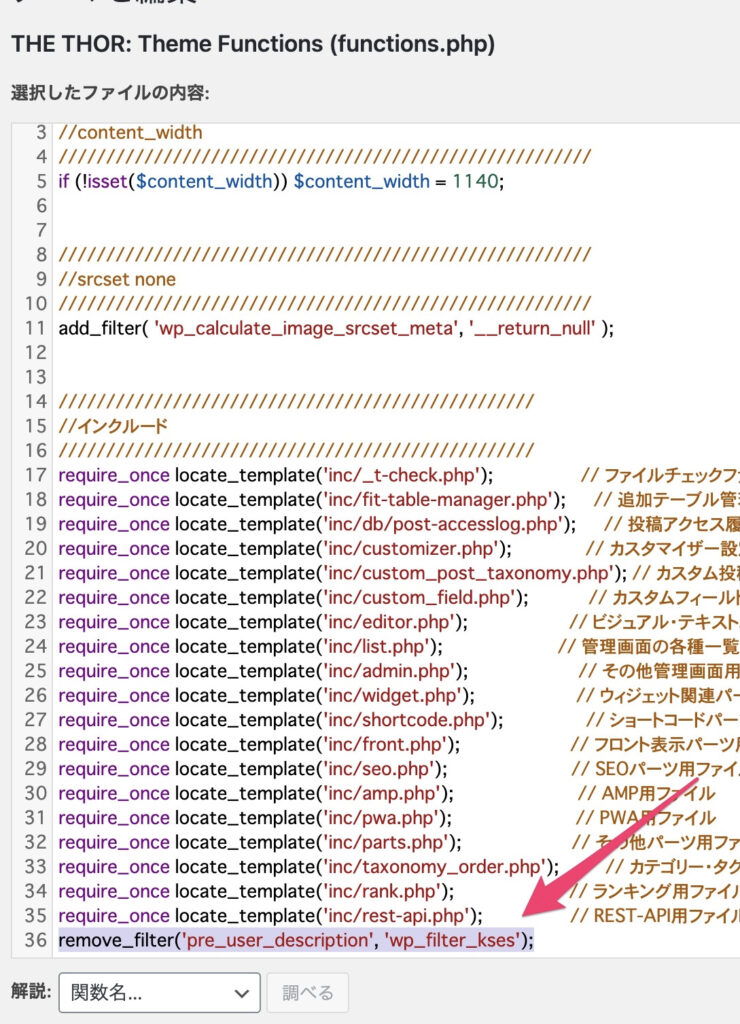
Task: Click the //content_width comment on line 3
Action: click(x=130, y=132)
